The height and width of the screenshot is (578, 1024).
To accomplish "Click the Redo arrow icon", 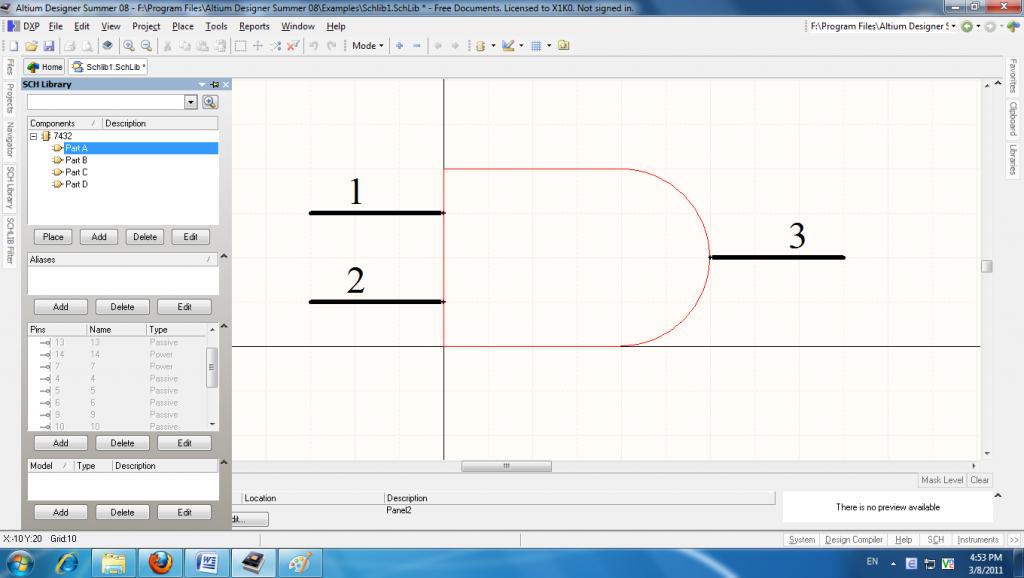I will tap(331, 46).
